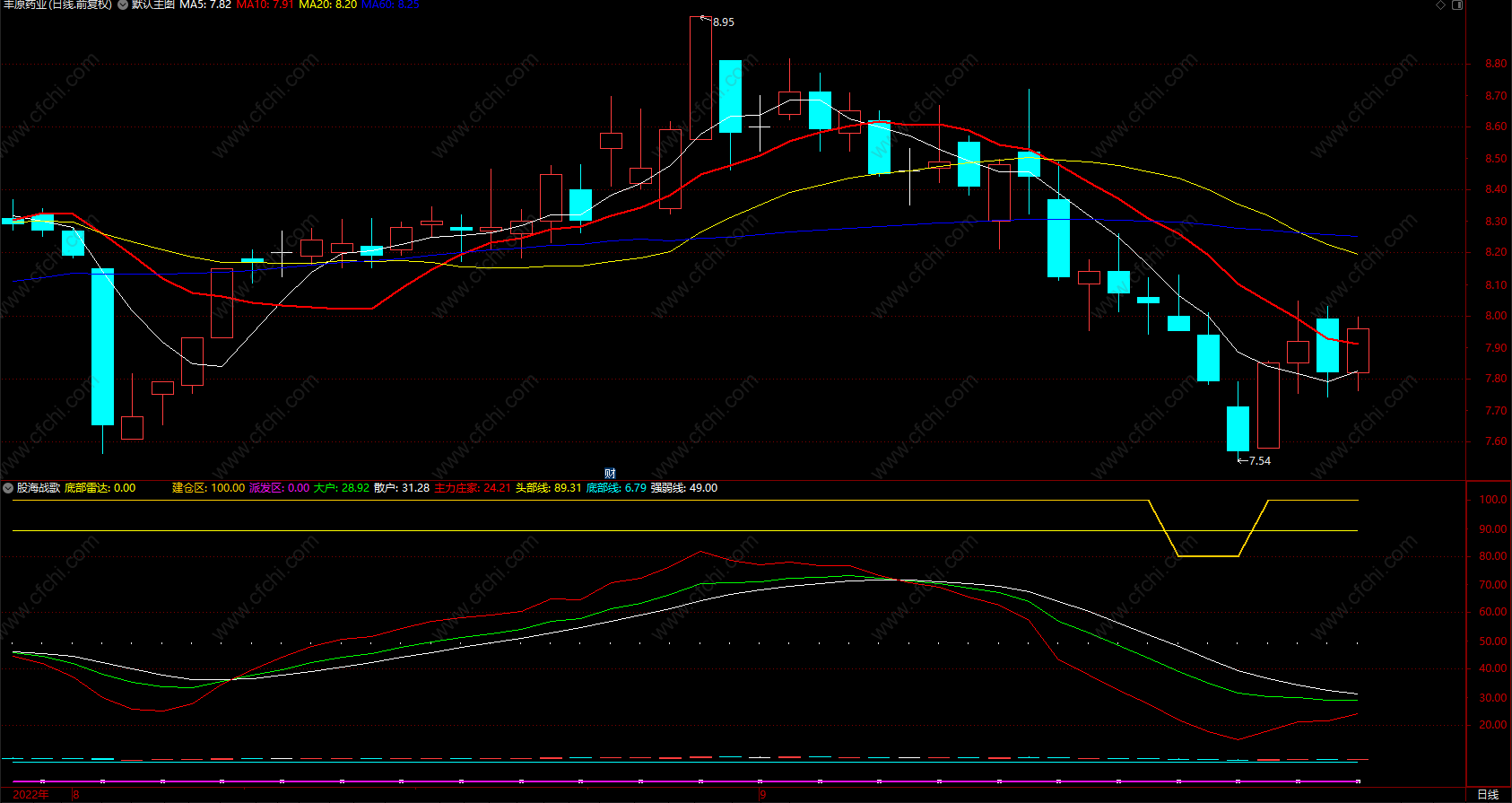Click the 强弱线: 49.00 value
This screenshot has height=803, width=1512.
[684, 488]
